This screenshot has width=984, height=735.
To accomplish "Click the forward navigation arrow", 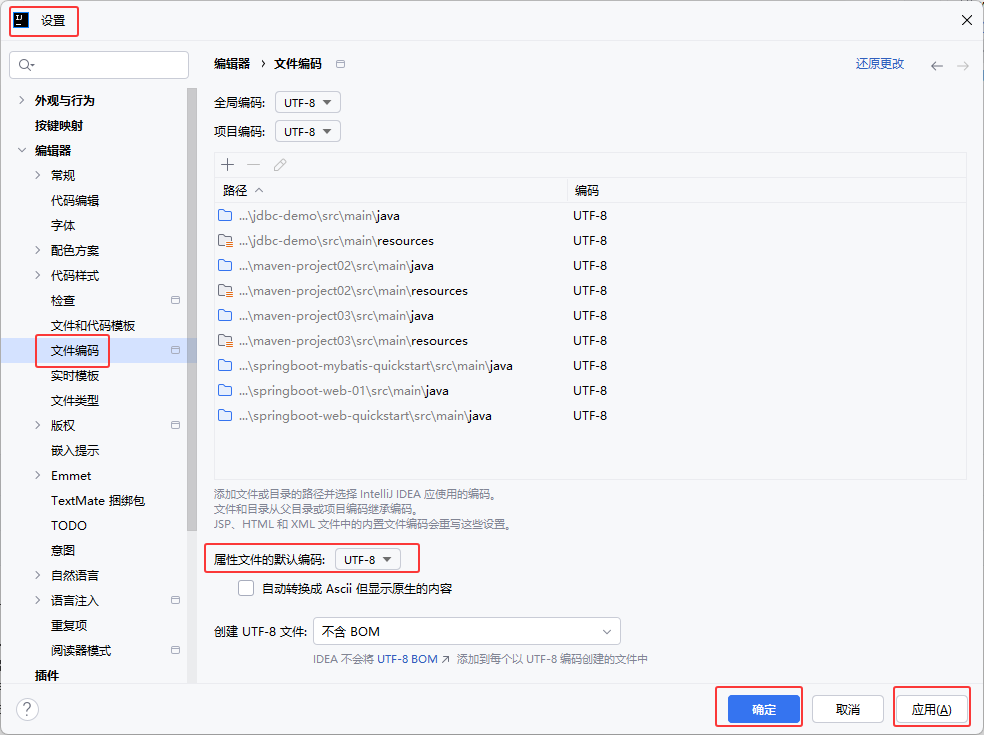I will tap(962, 64).
